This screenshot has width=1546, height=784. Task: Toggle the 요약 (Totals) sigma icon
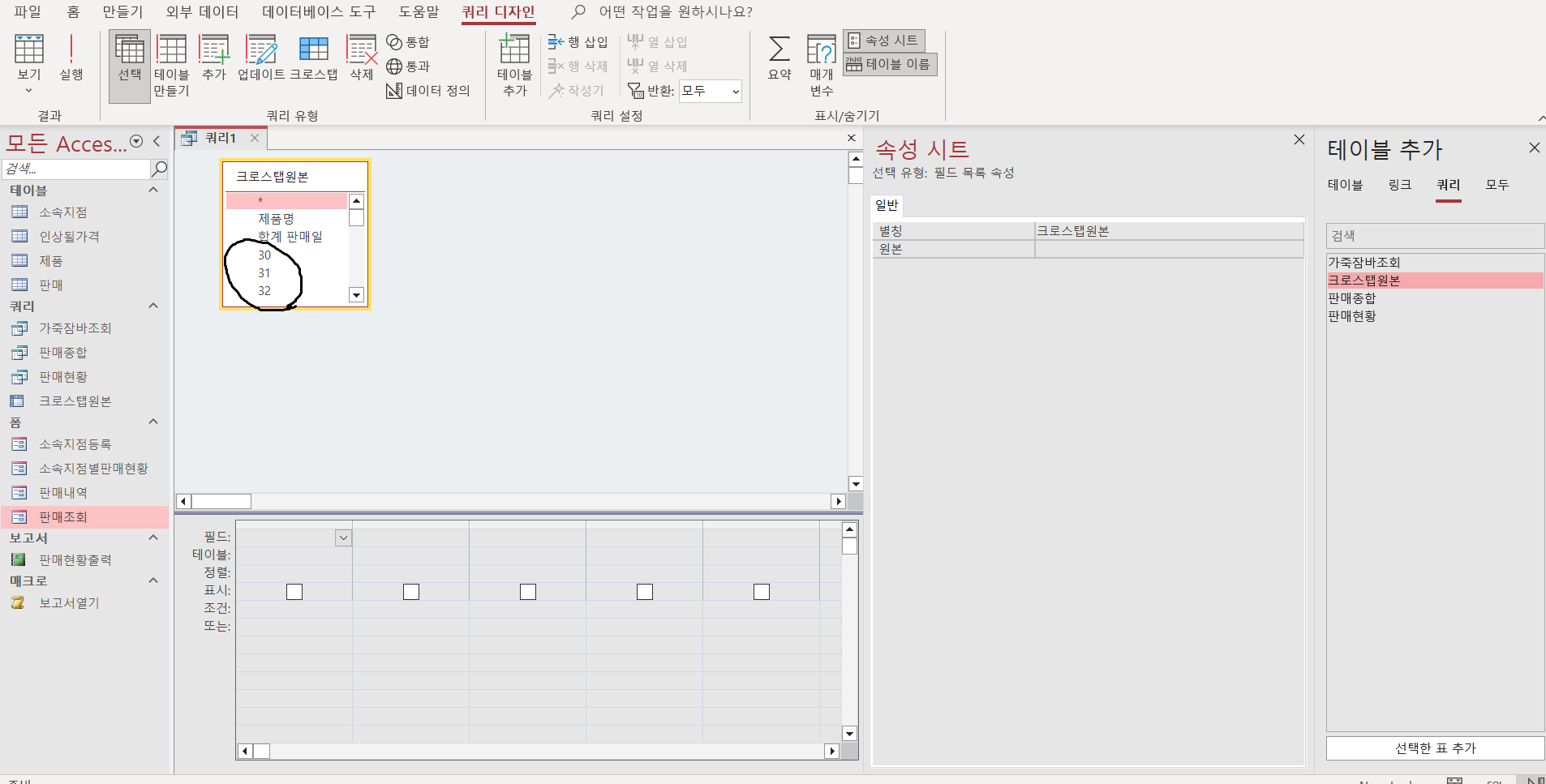(779, 57)
